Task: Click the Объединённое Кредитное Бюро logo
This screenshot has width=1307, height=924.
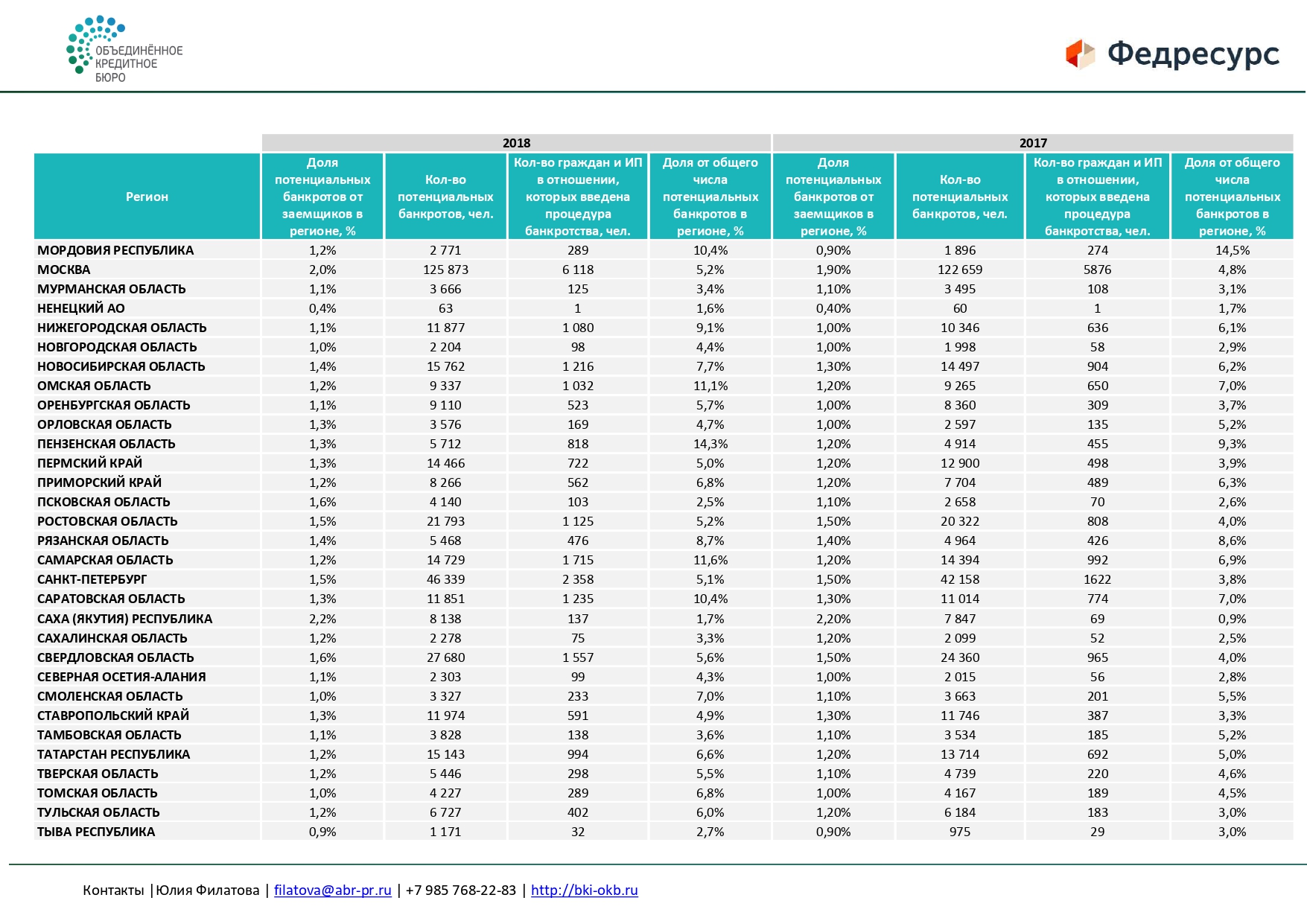Action: click(124, 50)
